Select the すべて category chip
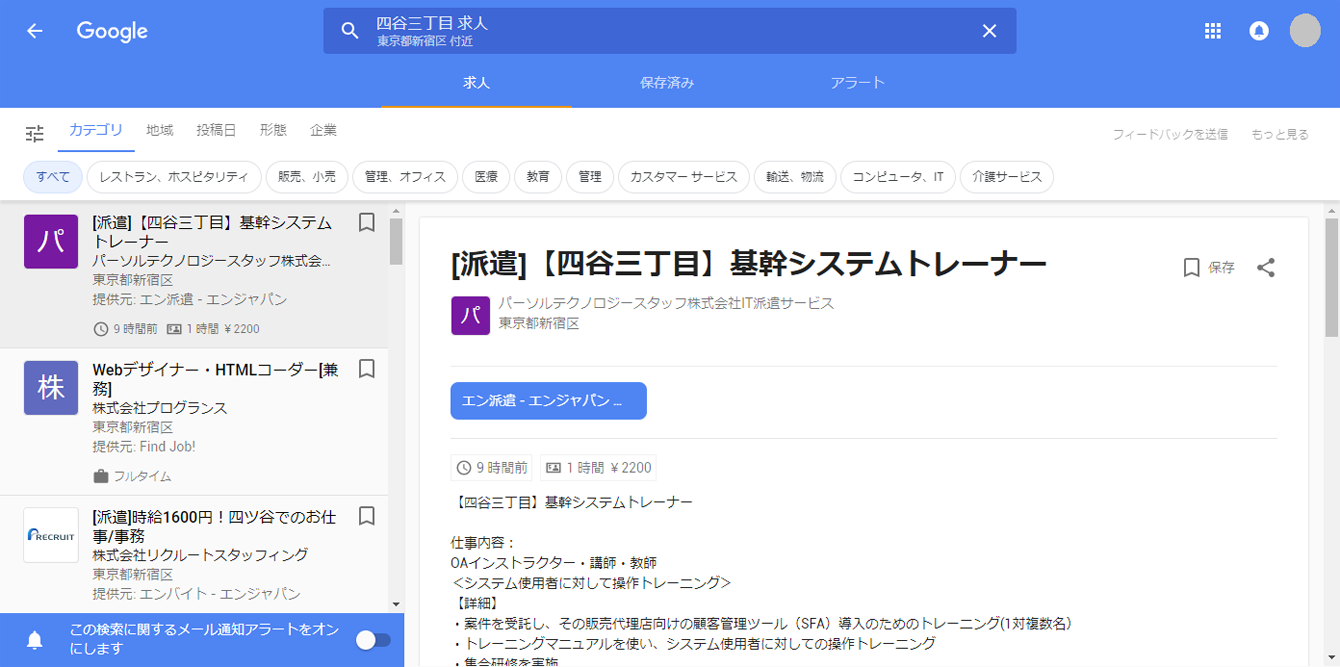 click(x=54, y=177)
